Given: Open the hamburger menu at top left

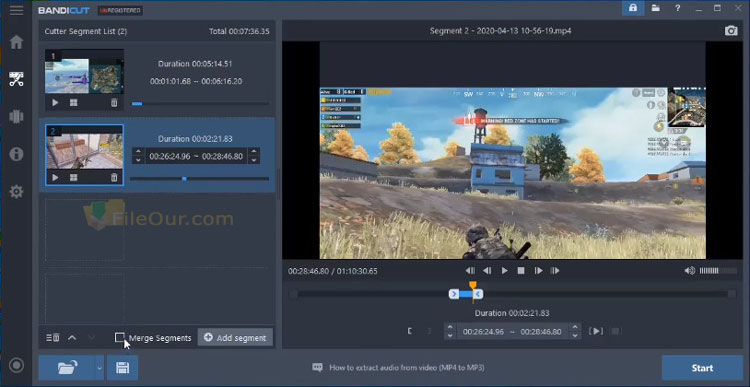Looking at the screenshot, I should tap(16, 10).
